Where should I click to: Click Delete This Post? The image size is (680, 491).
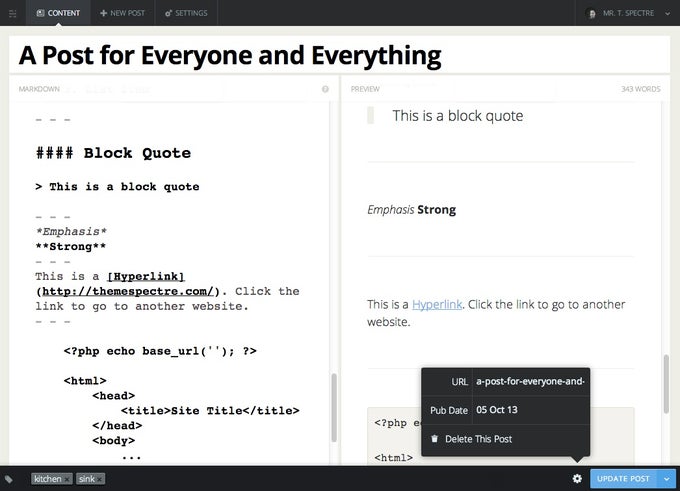(478, 439)
